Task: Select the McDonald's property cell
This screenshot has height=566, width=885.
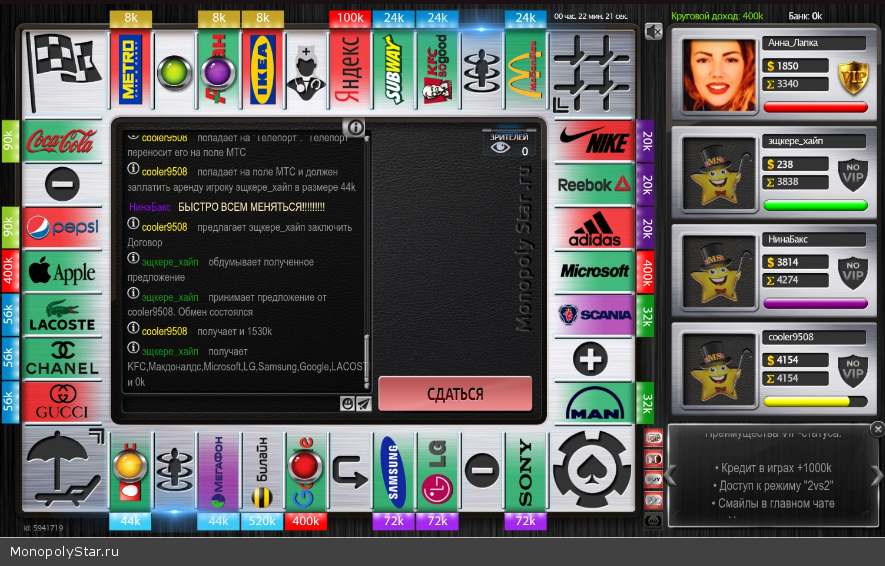Action: (526, 69)
